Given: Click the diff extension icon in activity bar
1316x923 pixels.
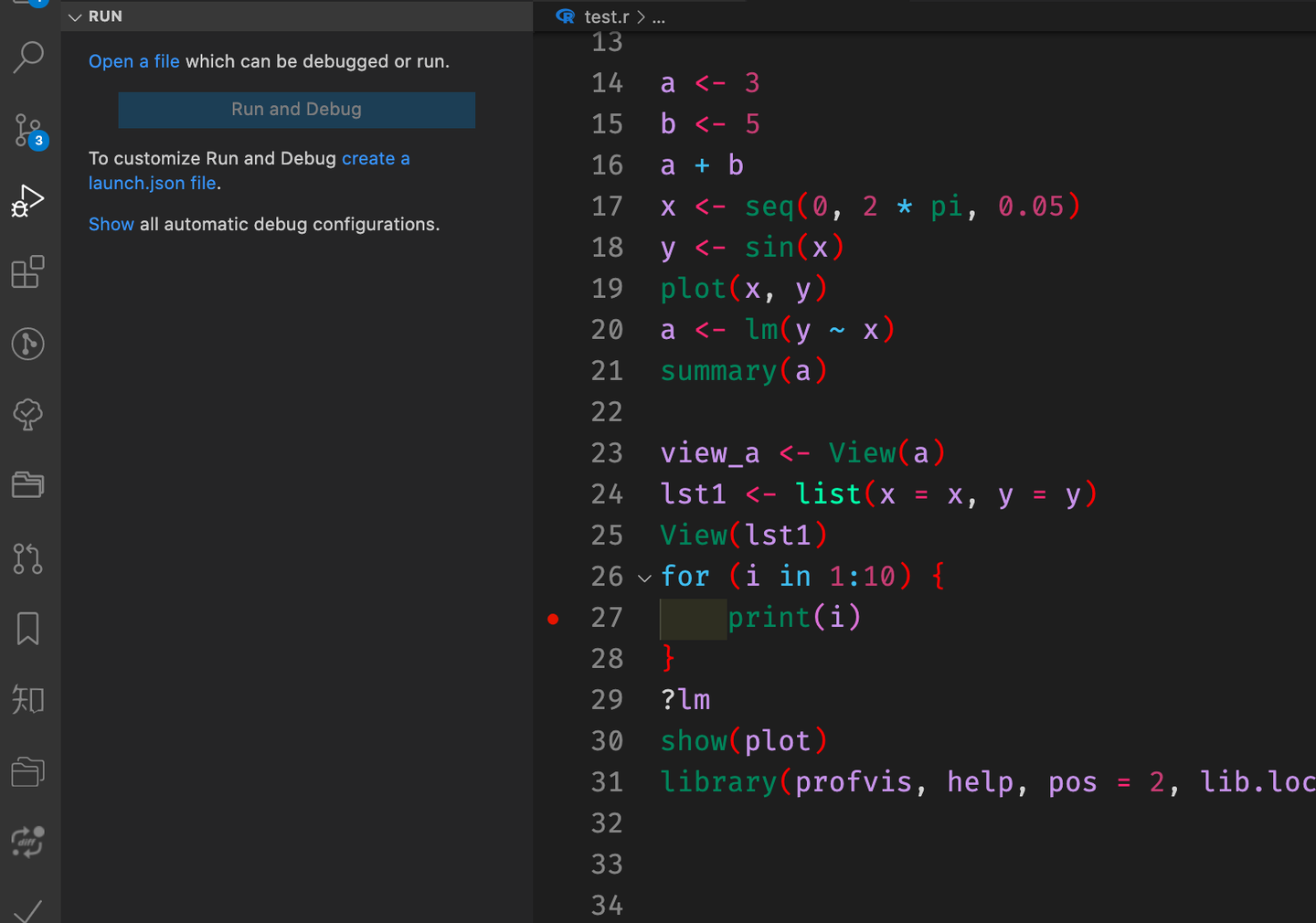Looking at the screenshot, I should point(27,842).
